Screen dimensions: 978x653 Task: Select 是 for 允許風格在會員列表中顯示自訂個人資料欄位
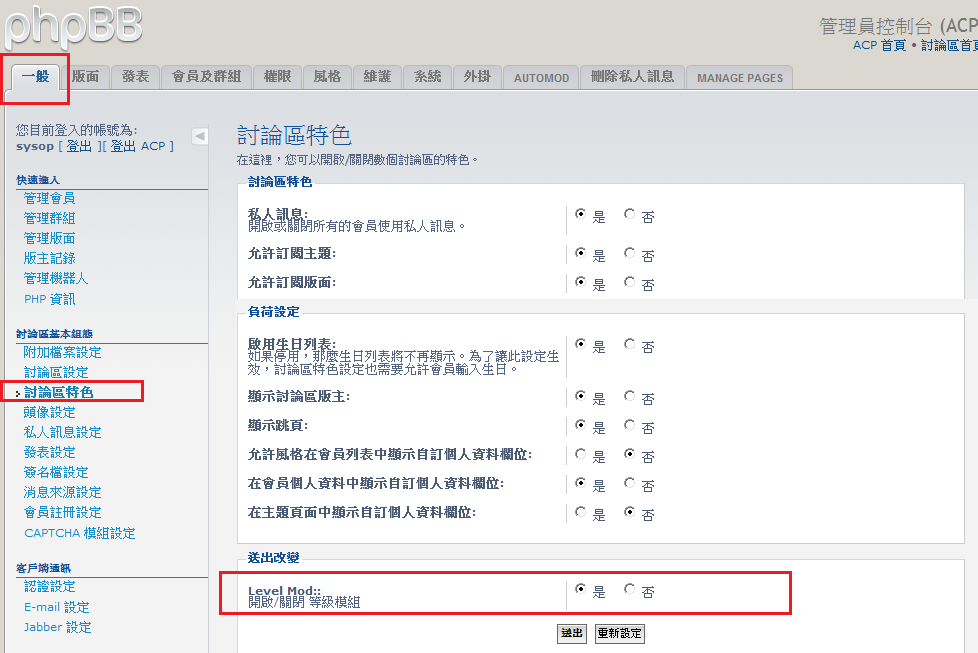[580, 453]
